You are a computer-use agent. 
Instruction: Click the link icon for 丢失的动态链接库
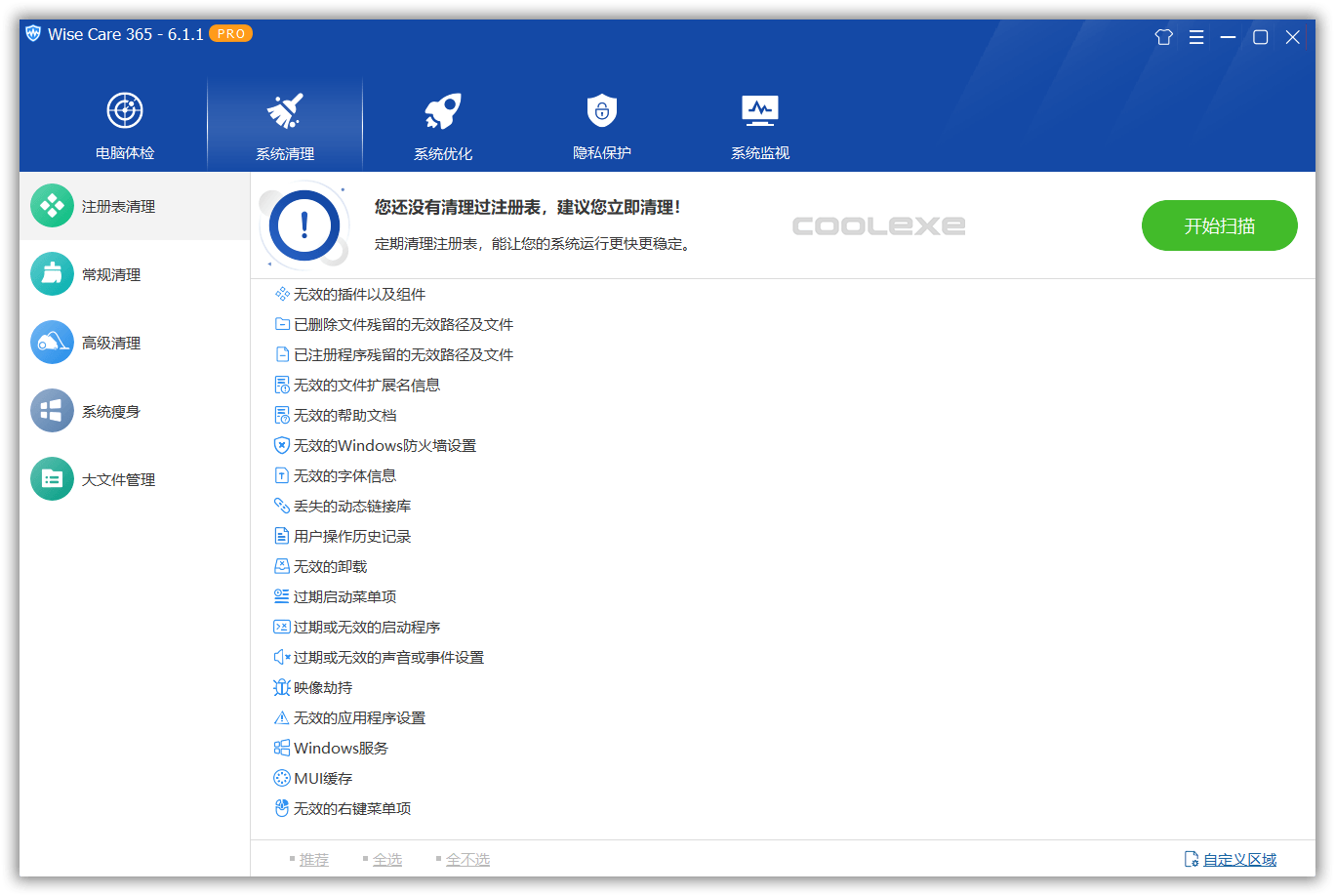(x=282, y=506)
